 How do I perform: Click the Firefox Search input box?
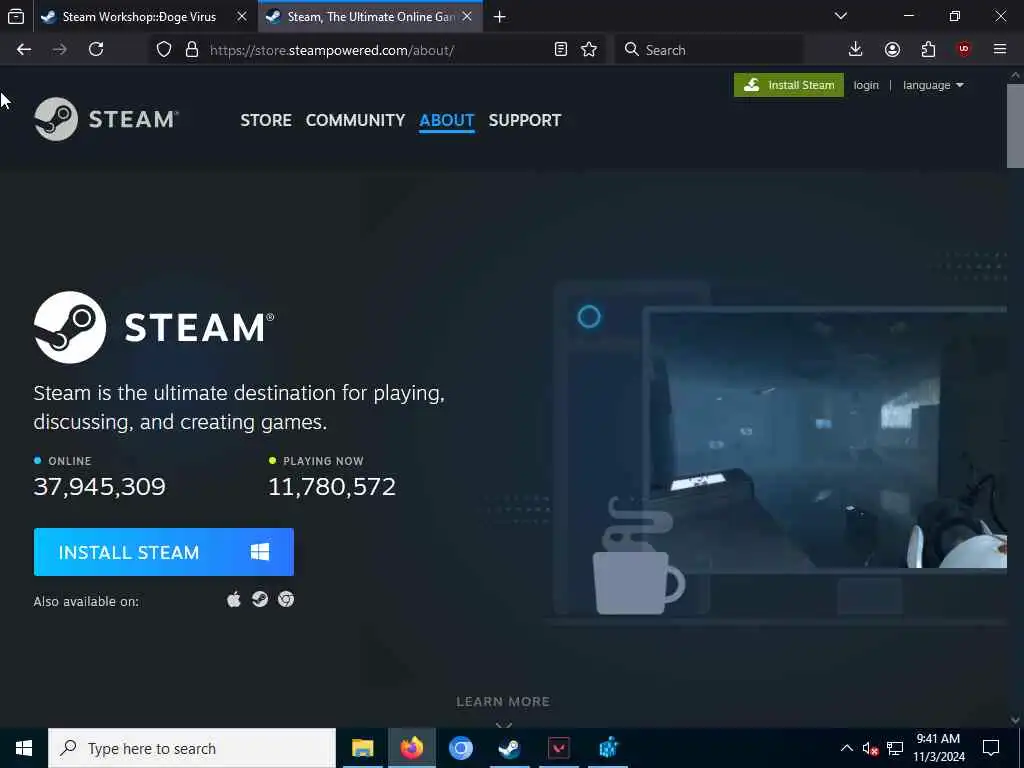click(x=709, y=50)
